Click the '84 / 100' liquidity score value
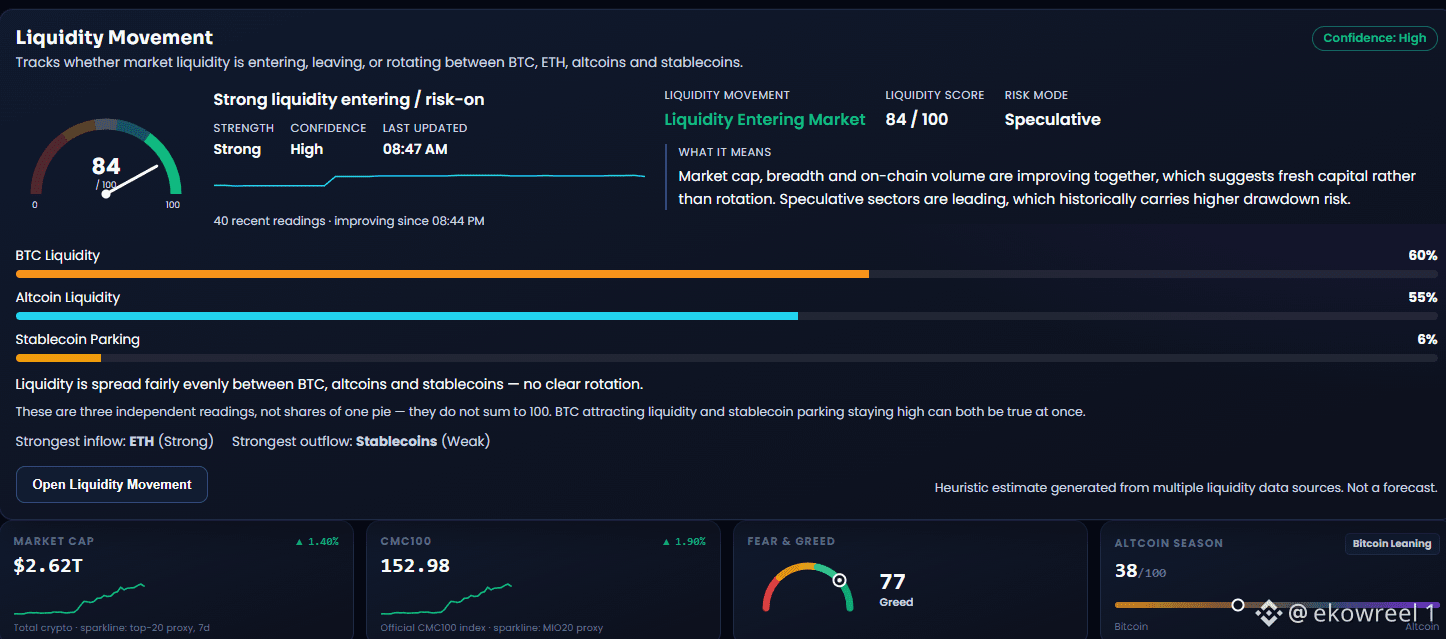 [x=917, y=119]
